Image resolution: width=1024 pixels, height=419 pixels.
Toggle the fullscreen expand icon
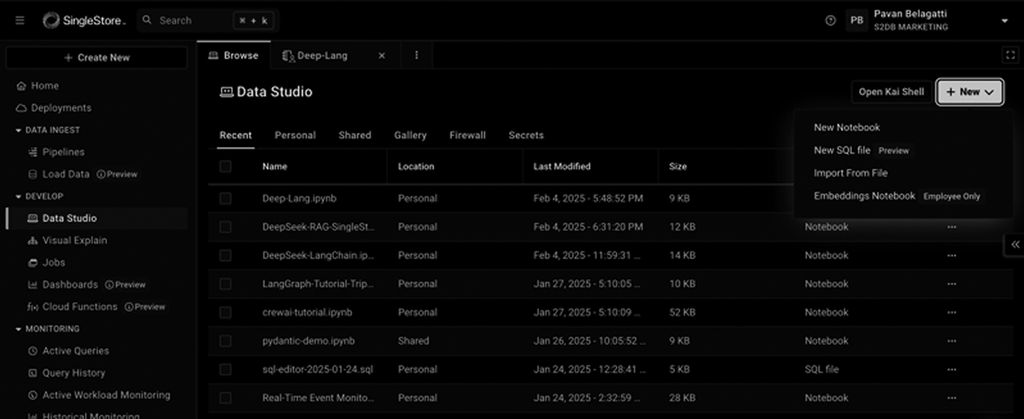pyautogui.click(x=1010, y=55)
